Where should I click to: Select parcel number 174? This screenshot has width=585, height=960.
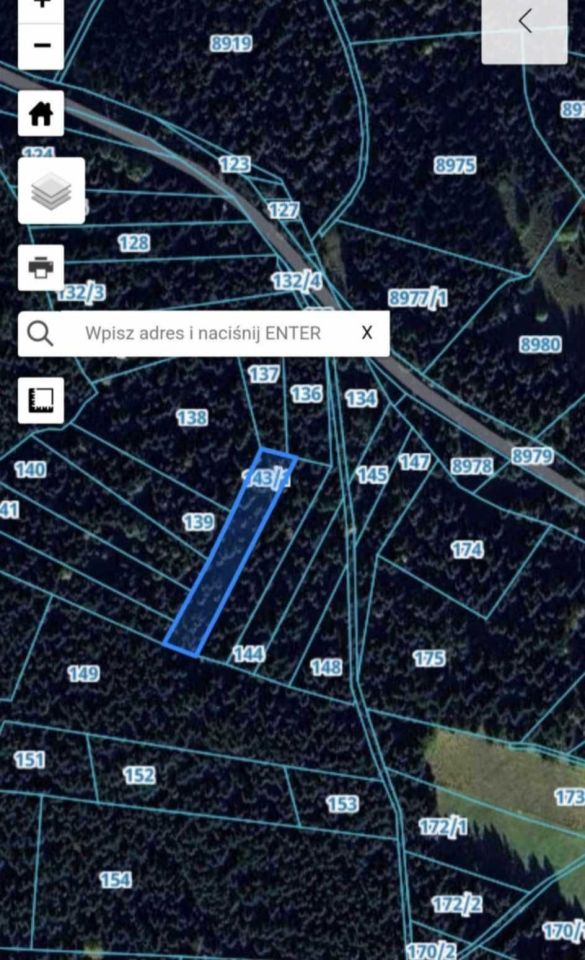467,549
